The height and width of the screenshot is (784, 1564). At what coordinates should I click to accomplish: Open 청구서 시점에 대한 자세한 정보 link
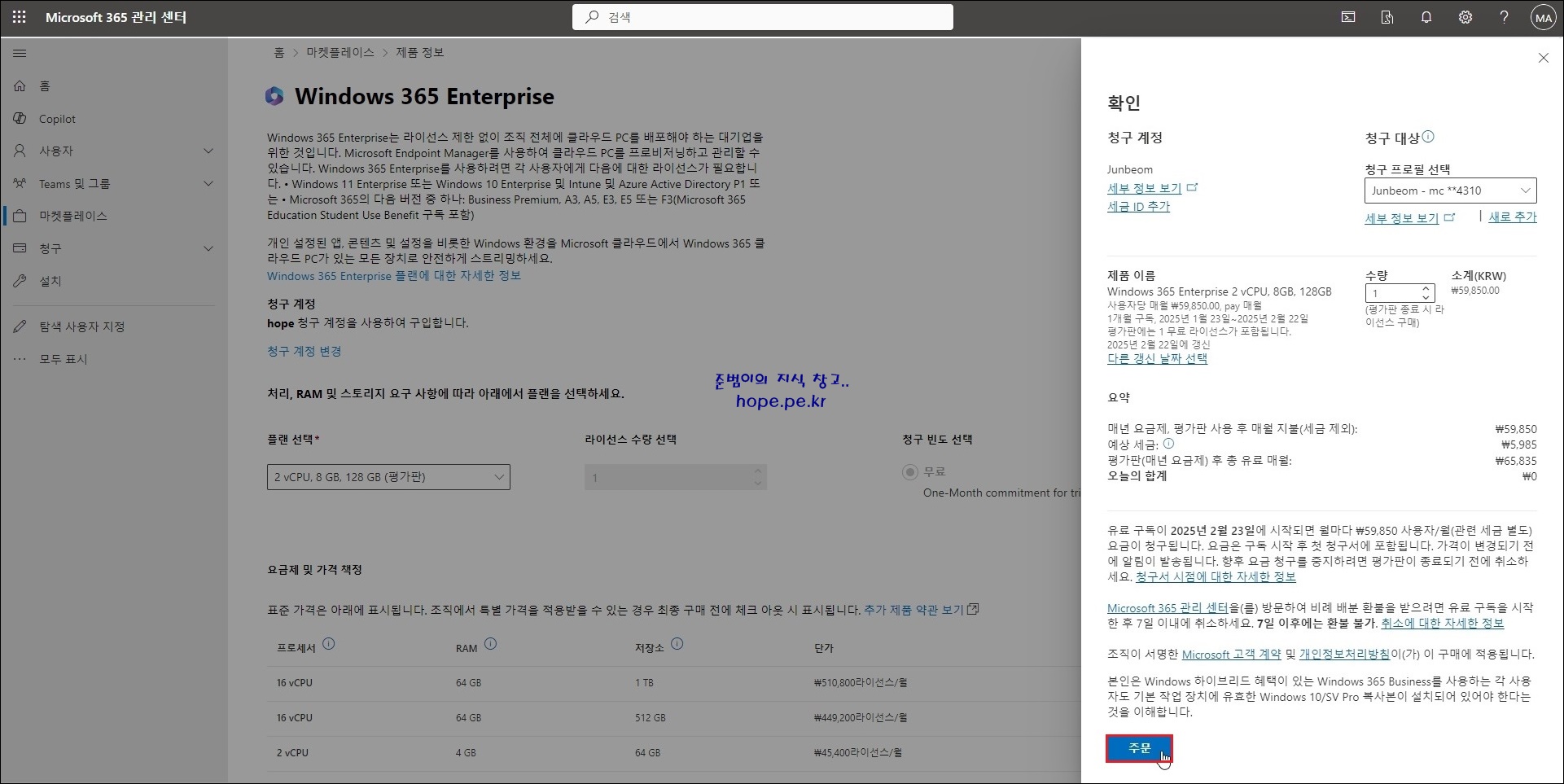(1216, 576)
